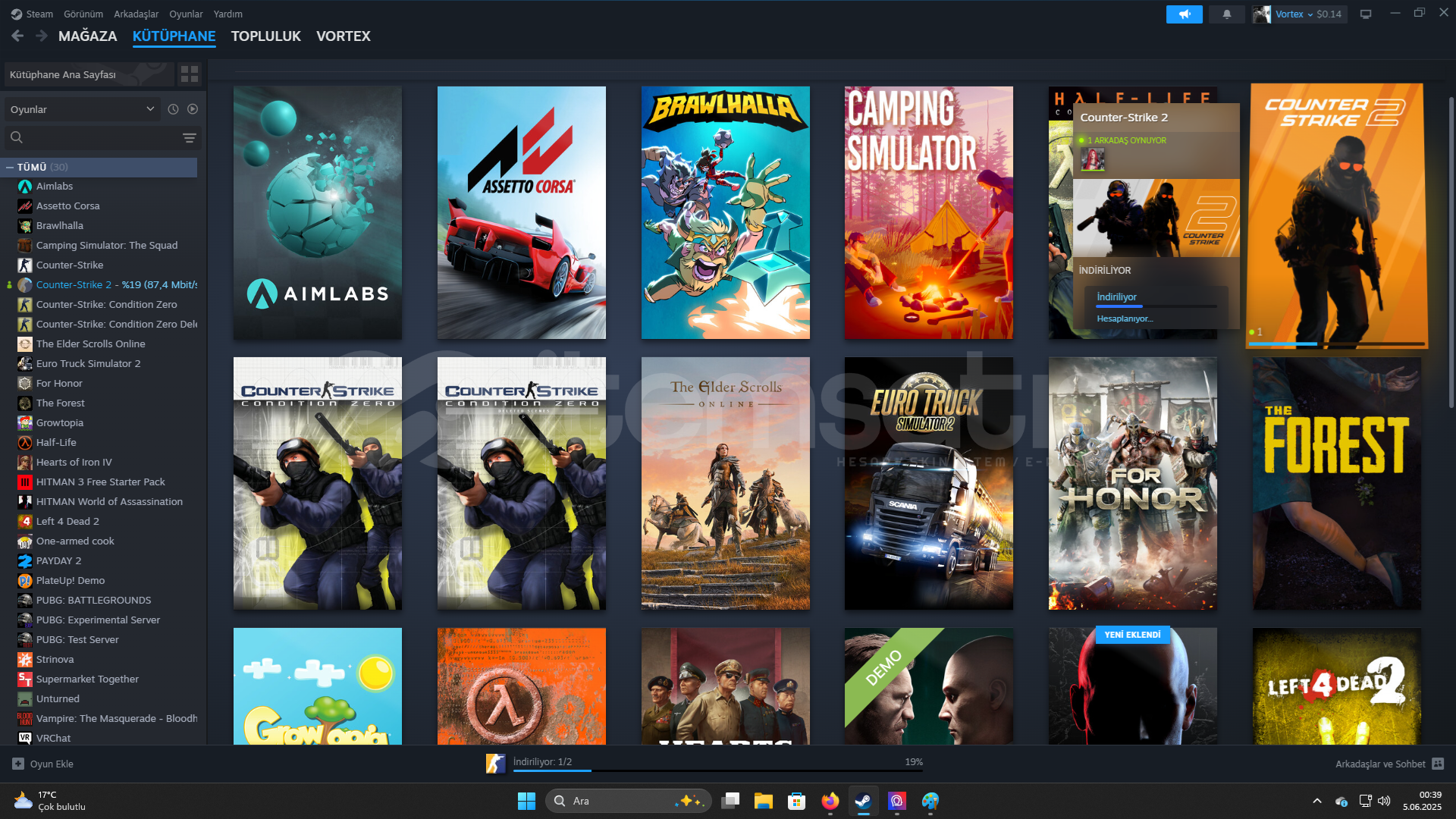
Task: Click the Oyun Ekle button
Action: [43, 764]
